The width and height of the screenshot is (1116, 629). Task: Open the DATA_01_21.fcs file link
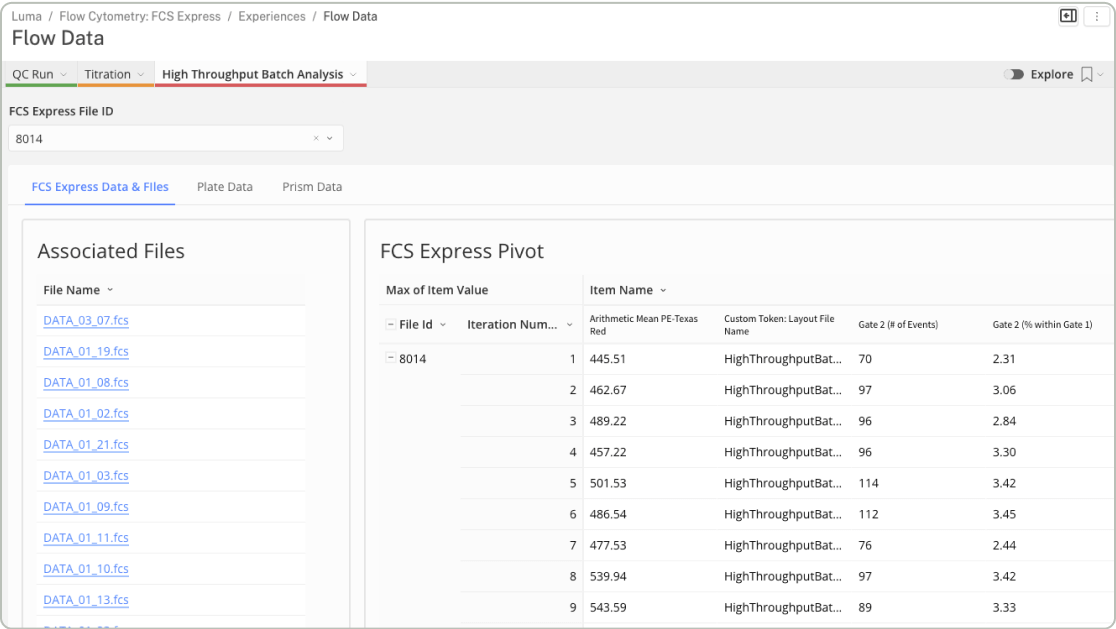86,445
